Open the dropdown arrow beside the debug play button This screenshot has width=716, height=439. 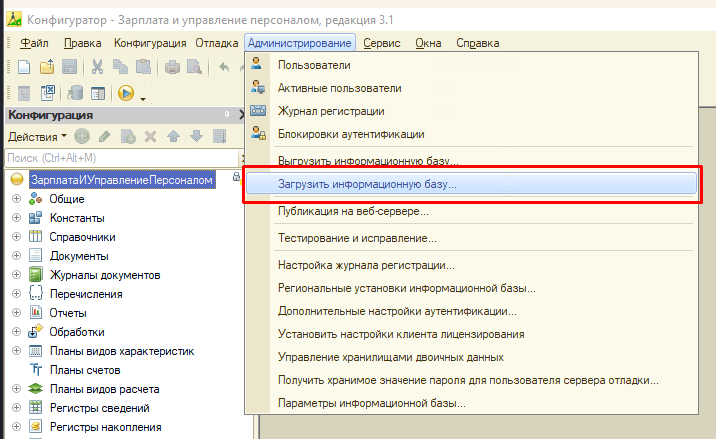click(x=143, y=98)
